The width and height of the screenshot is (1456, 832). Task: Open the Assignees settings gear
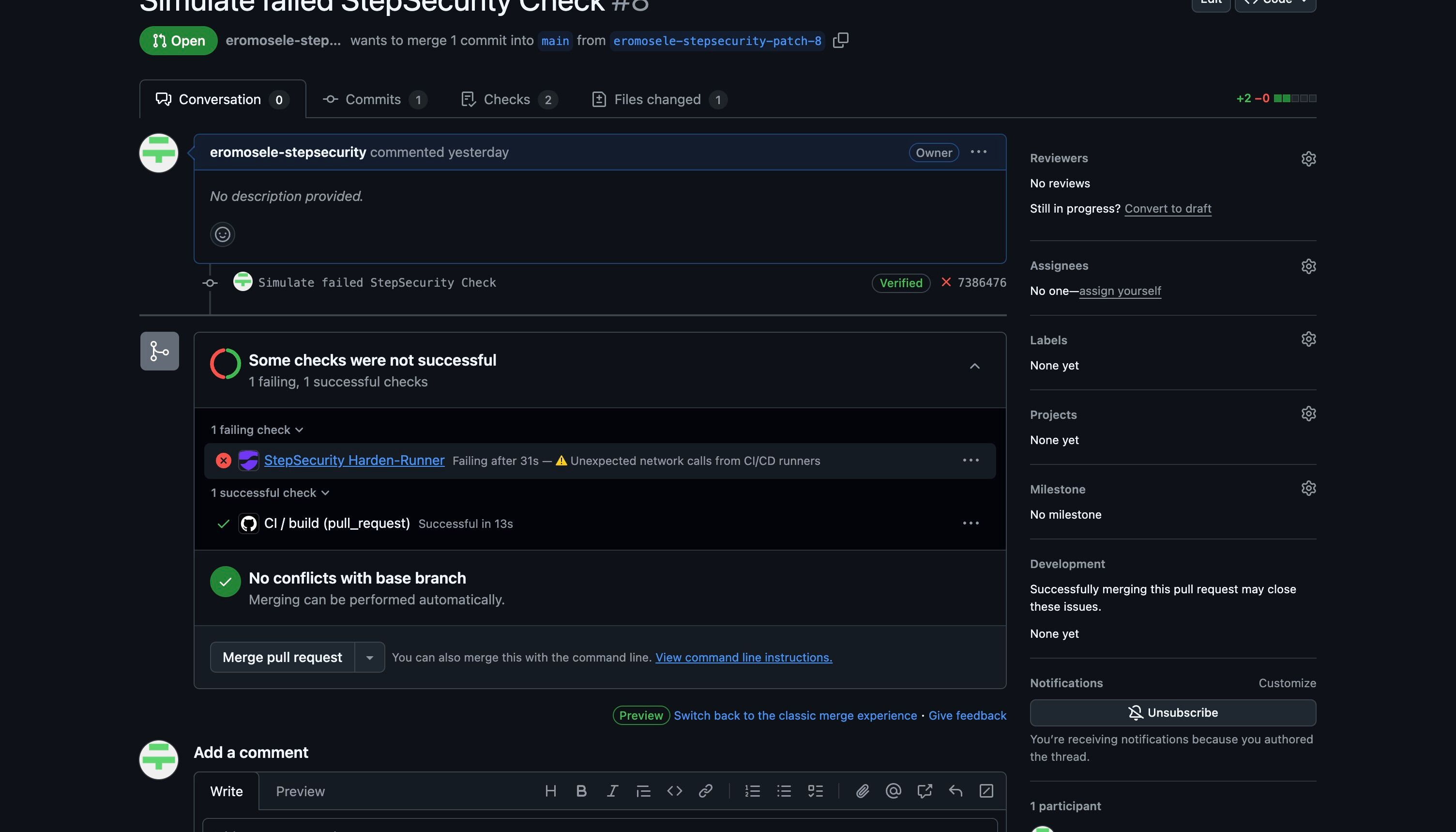tap(1308, 266)
